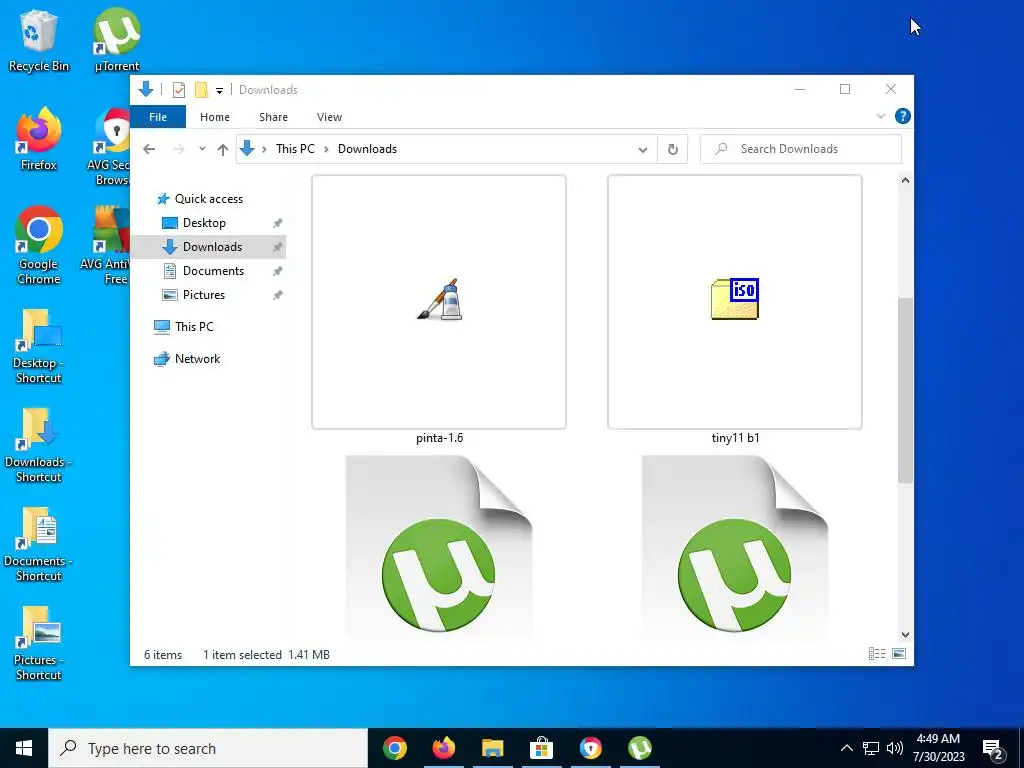Open Chrome from the taskbar
The width and height of the screenshot is (1024, 768).
[x=395, y=748]
